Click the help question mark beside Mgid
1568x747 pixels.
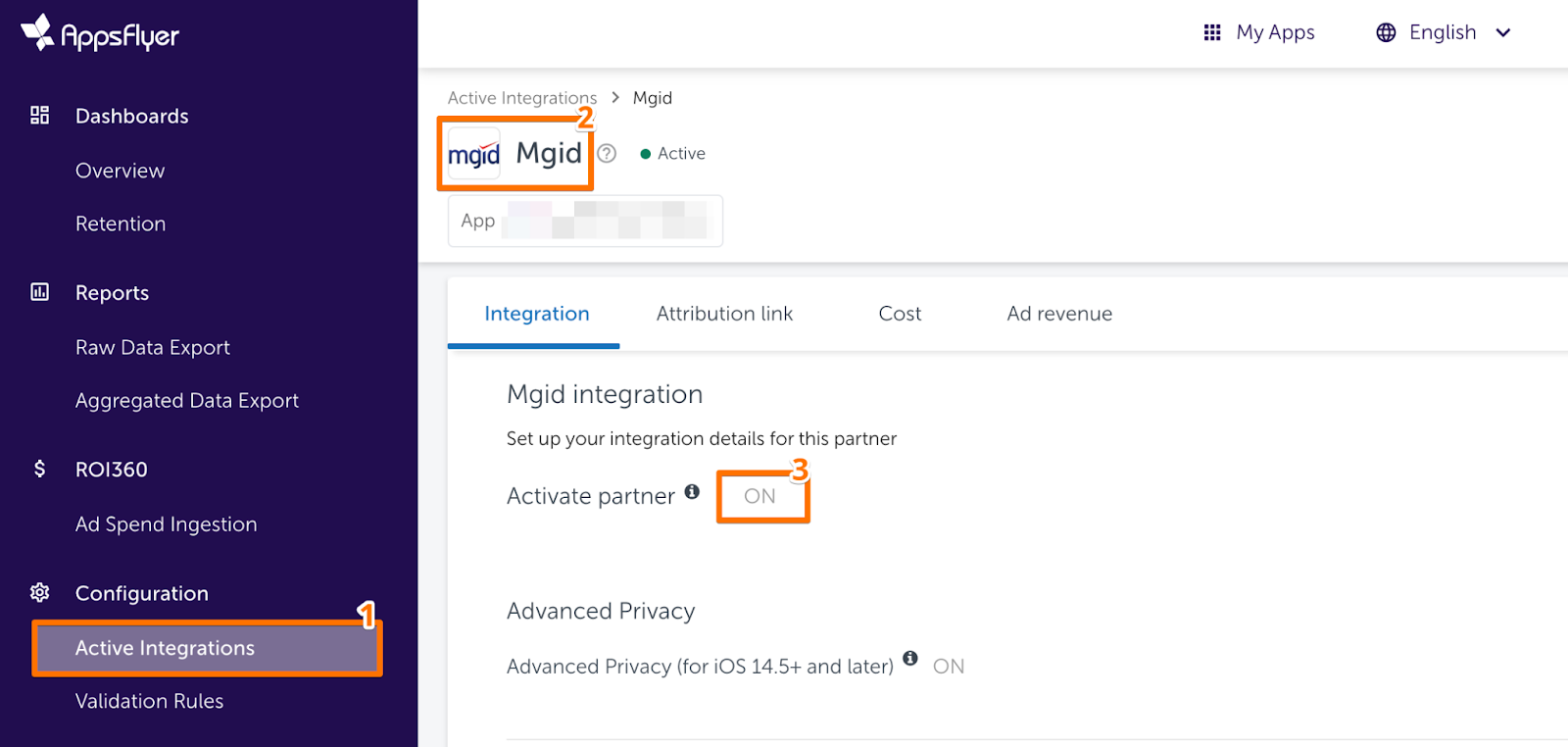pyautogui.click(x=608, y=153)
